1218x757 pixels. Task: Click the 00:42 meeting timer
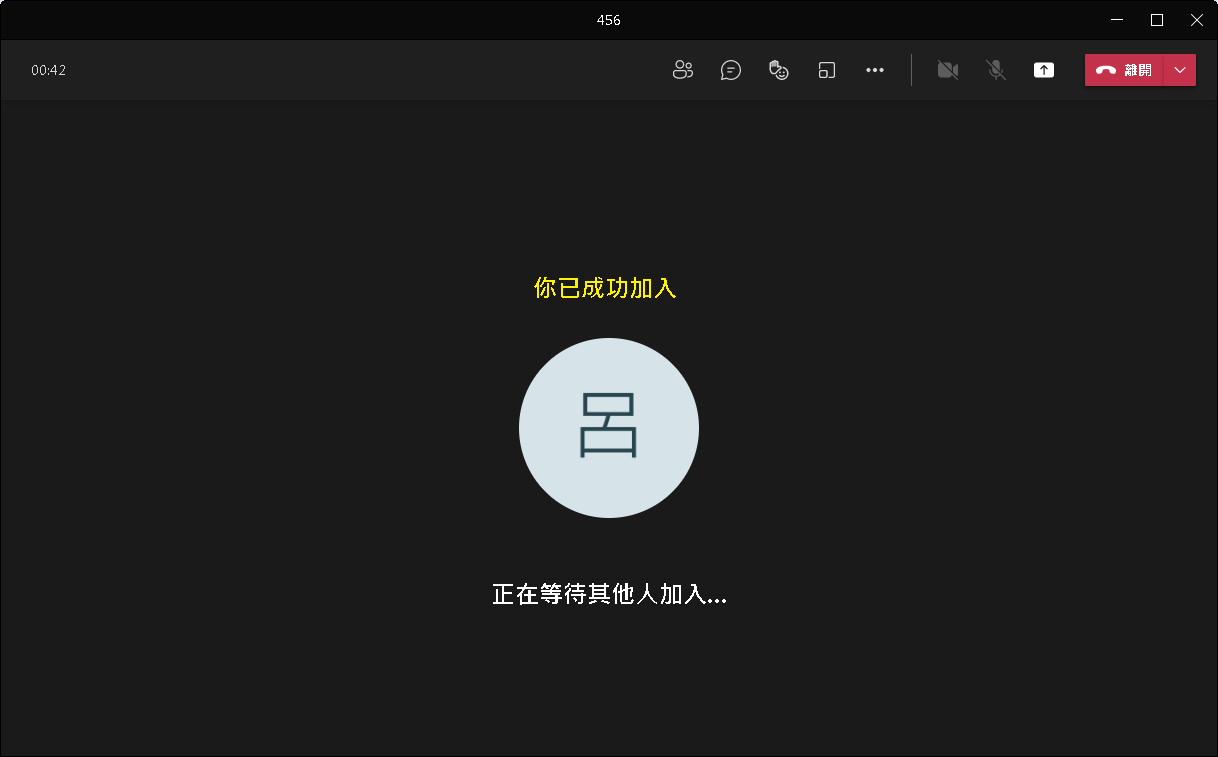point(48,70)
